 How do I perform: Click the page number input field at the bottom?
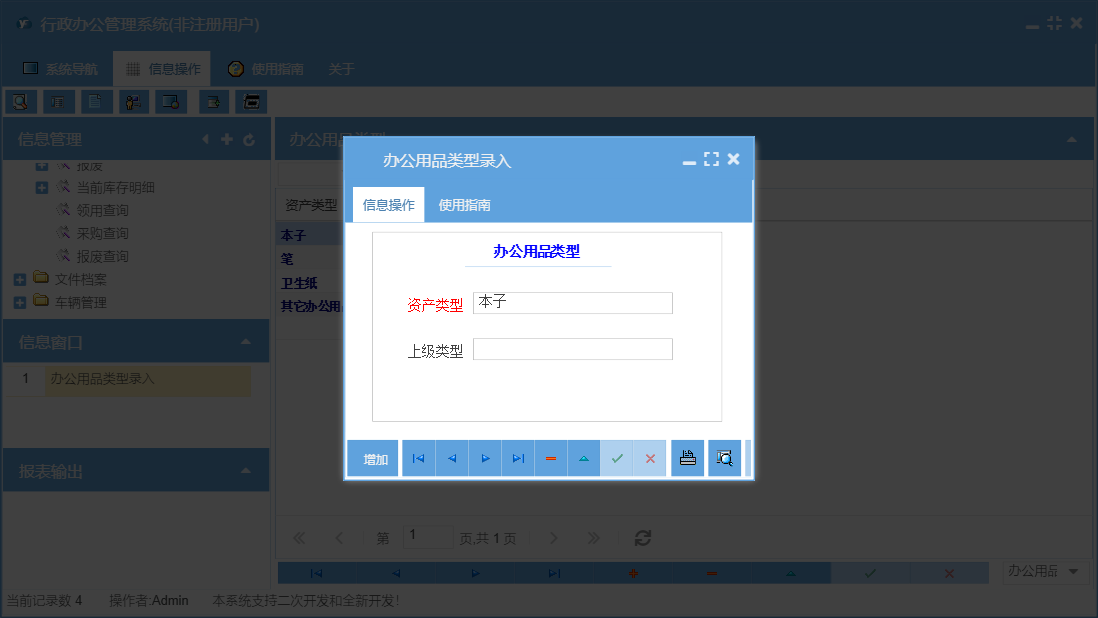coord(428,537)
